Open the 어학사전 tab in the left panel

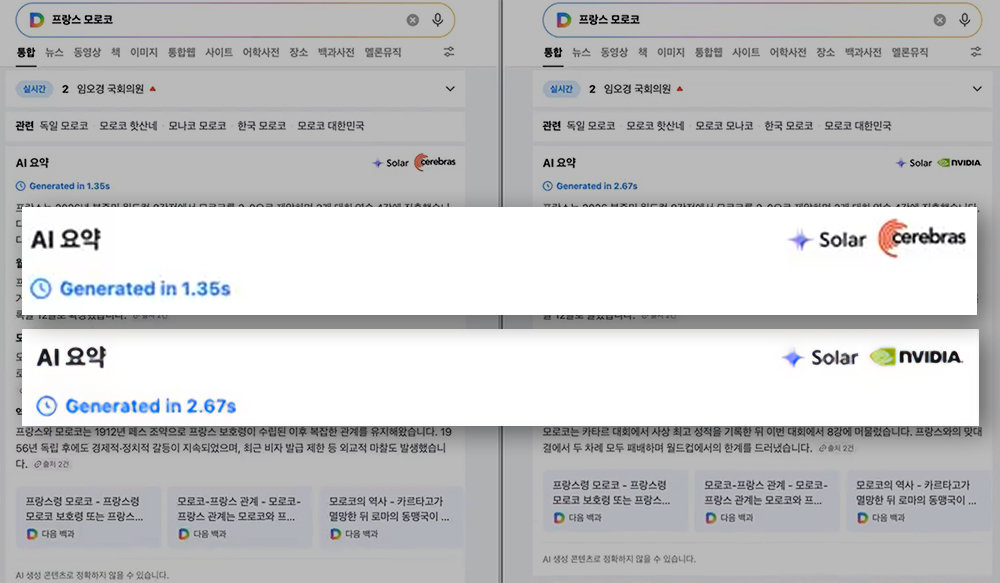click(261, 52)
